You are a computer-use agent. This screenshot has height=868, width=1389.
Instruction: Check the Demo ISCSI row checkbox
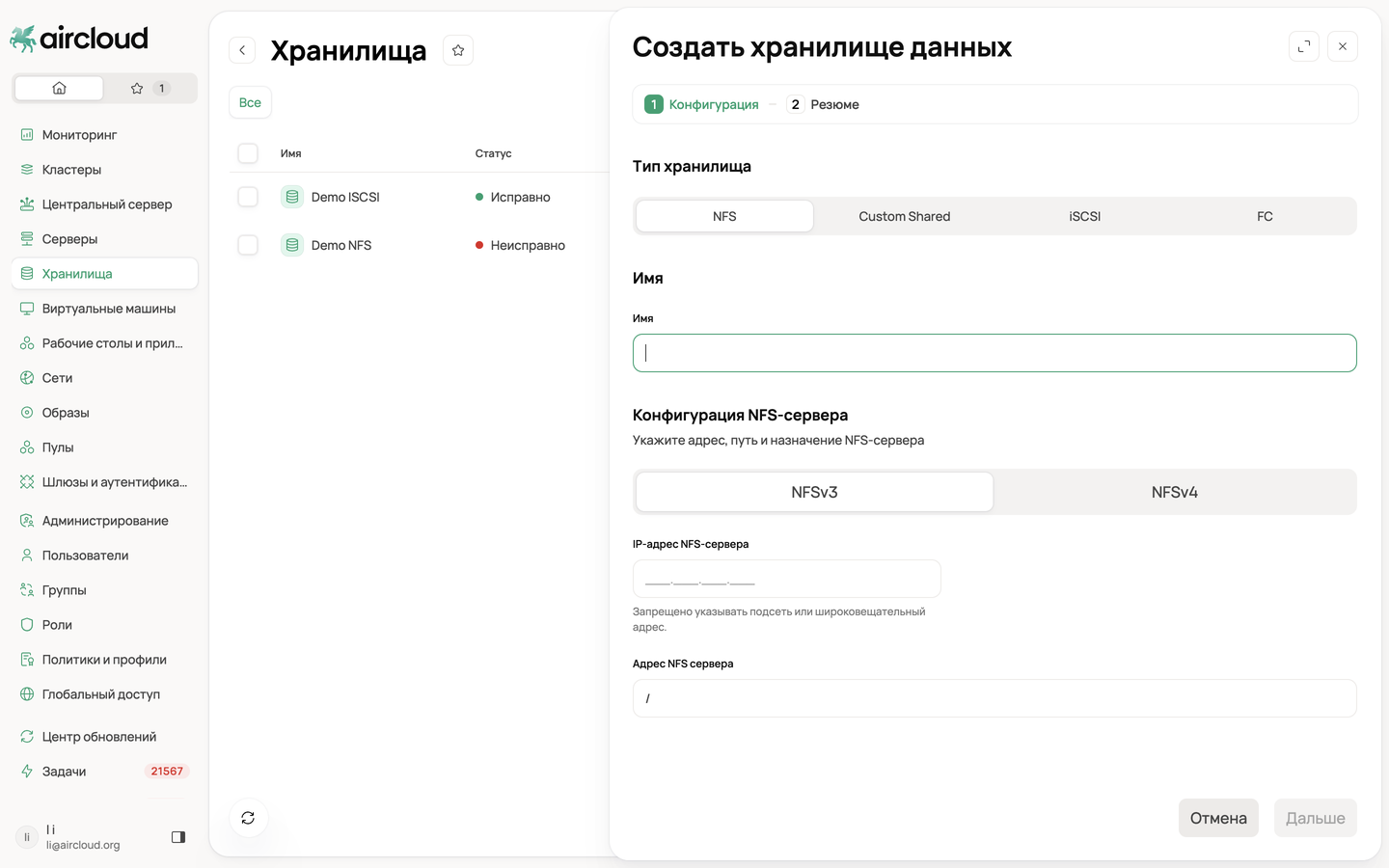(x=248, y=197)
